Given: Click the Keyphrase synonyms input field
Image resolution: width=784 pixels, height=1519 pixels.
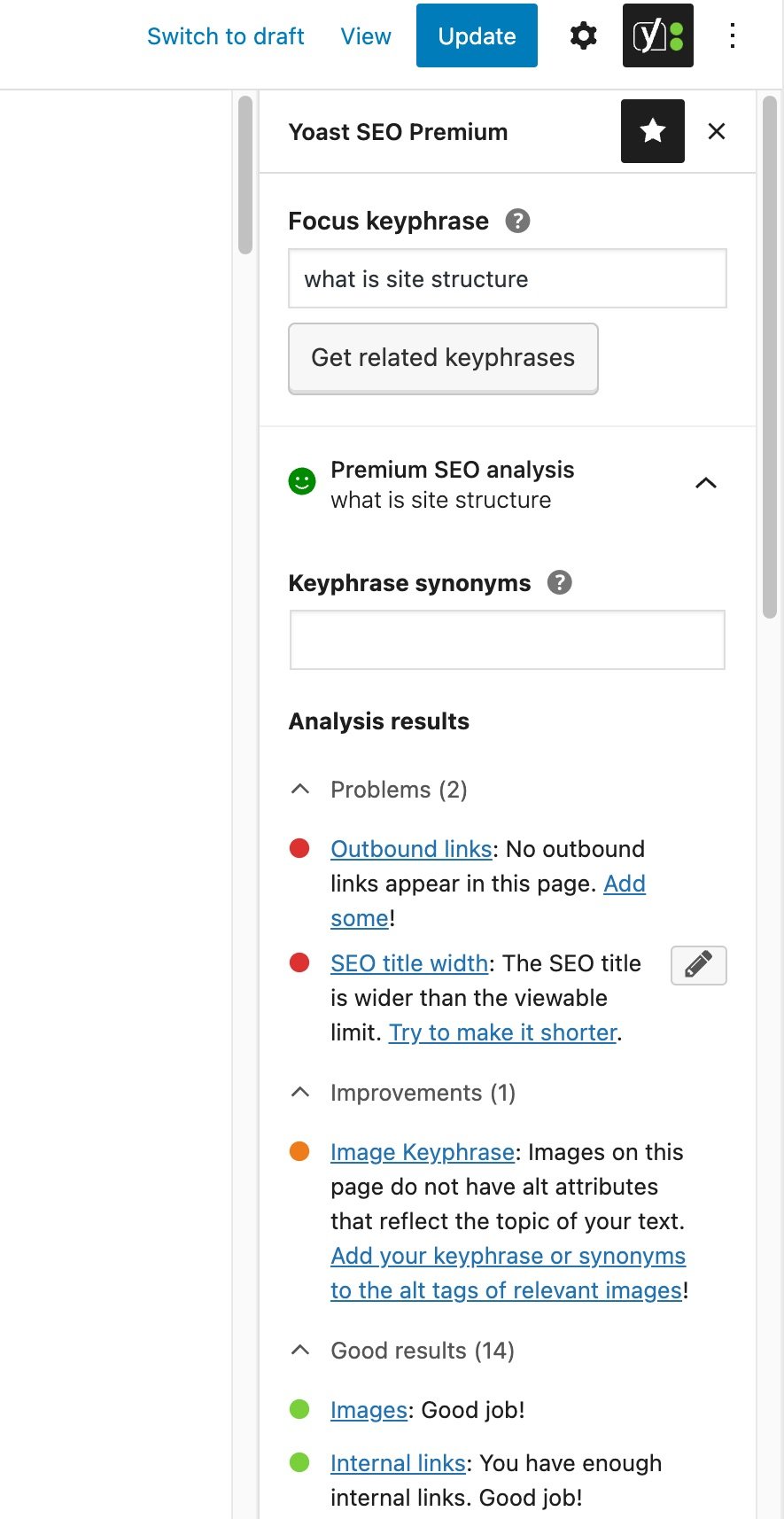Looking at the screenshot, I should 507,640.
